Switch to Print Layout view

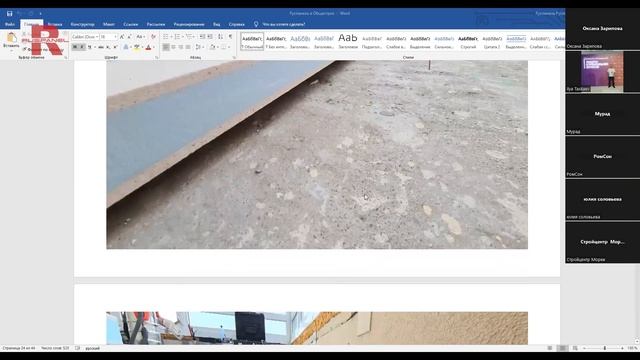click(562, 348)
